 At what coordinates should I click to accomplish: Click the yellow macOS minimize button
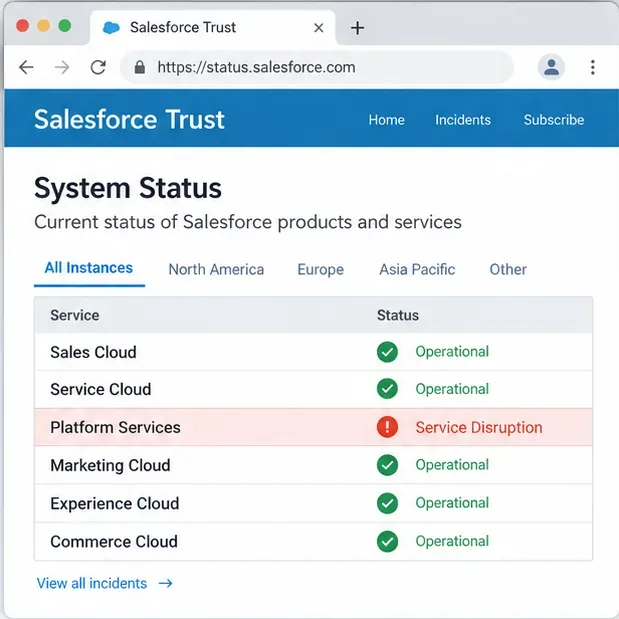coord(43,26)
